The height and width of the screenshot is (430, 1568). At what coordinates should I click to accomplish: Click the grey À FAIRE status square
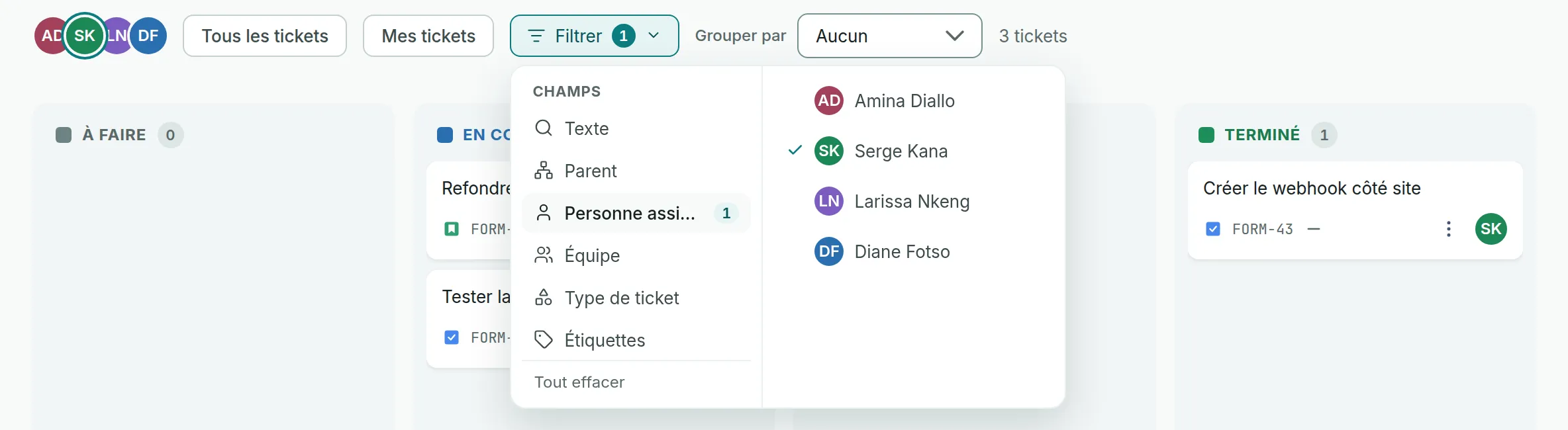(64, 135)
